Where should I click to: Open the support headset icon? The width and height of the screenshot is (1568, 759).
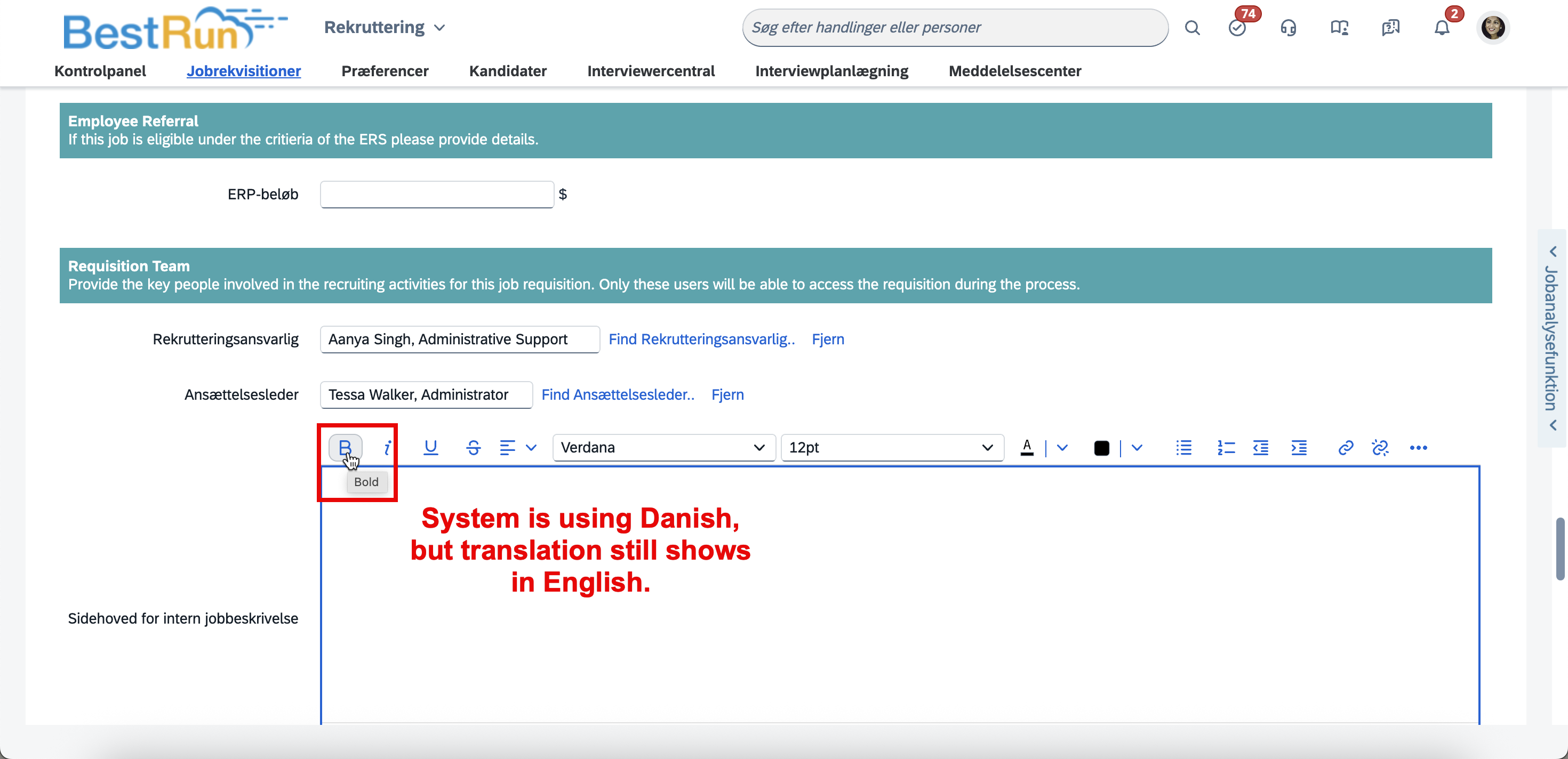coord(1288,28)
